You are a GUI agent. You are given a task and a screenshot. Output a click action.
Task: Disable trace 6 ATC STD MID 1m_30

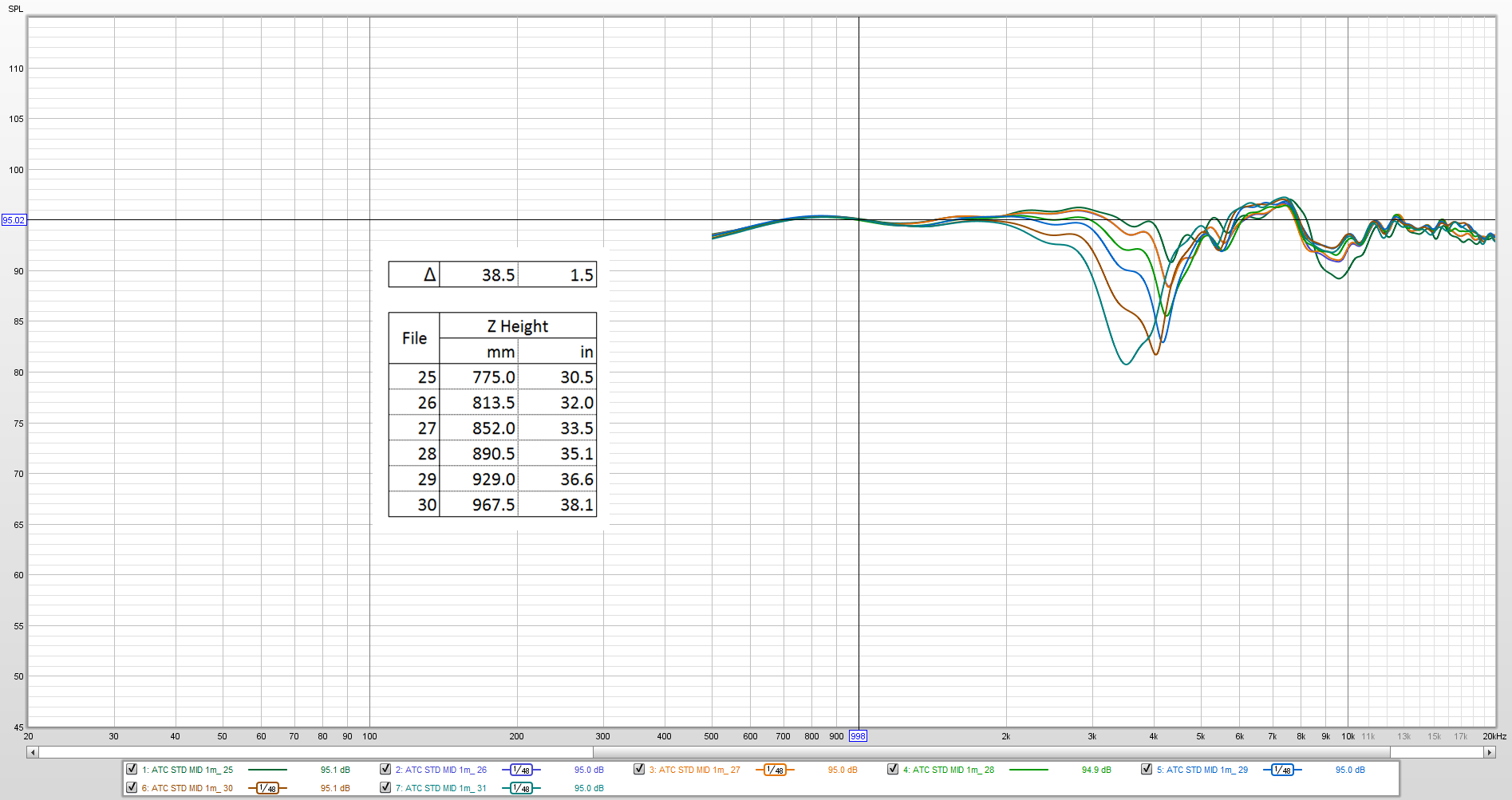click(132, 787)
